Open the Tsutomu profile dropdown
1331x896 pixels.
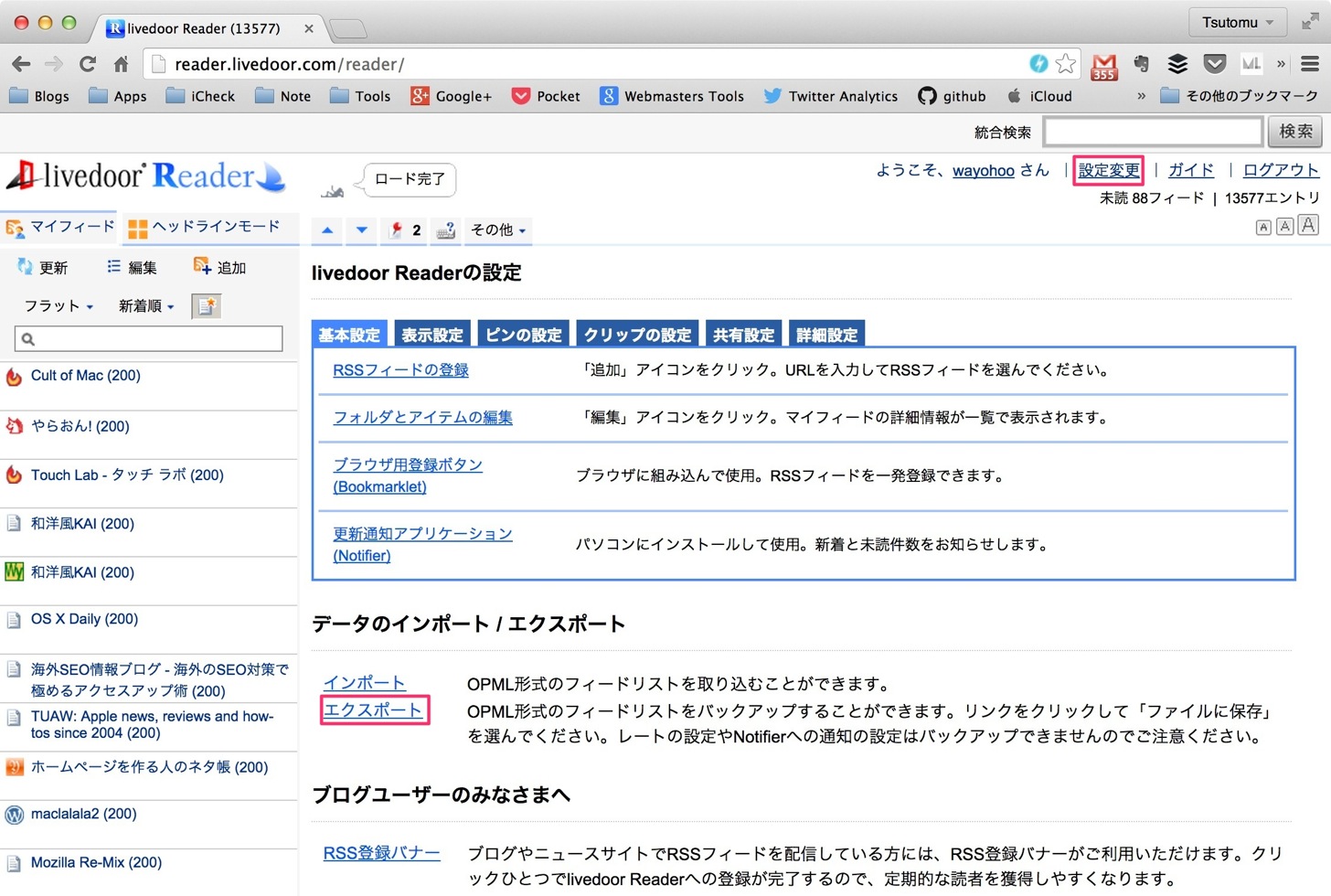[1237, 22]
